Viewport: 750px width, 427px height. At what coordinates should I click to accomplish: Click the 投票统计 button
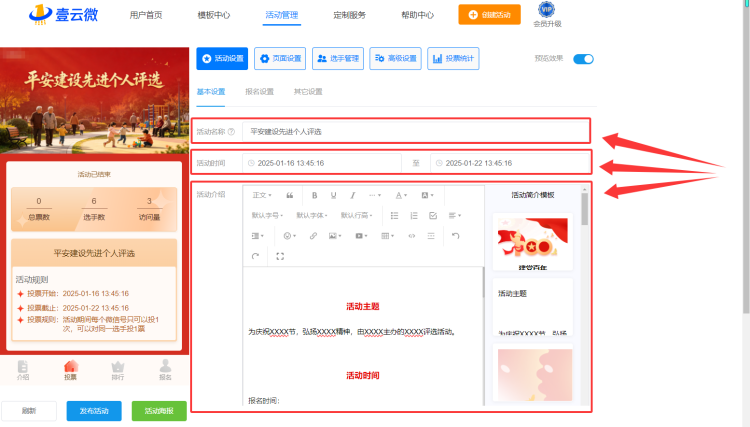[x=453, y=58]
